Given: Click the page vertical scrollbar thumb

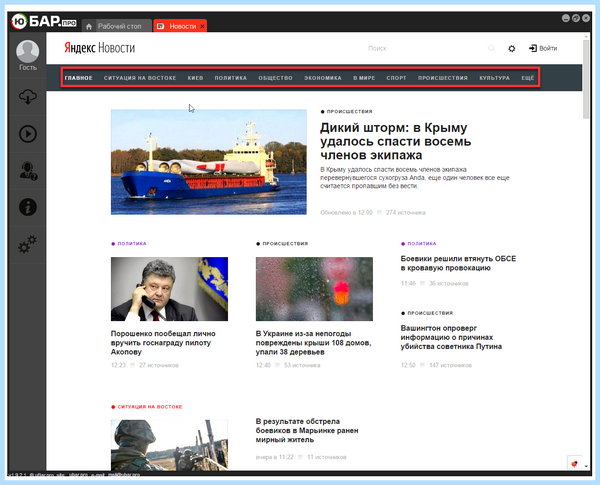Looking at the screenshot, I should (x=585, y=78).
